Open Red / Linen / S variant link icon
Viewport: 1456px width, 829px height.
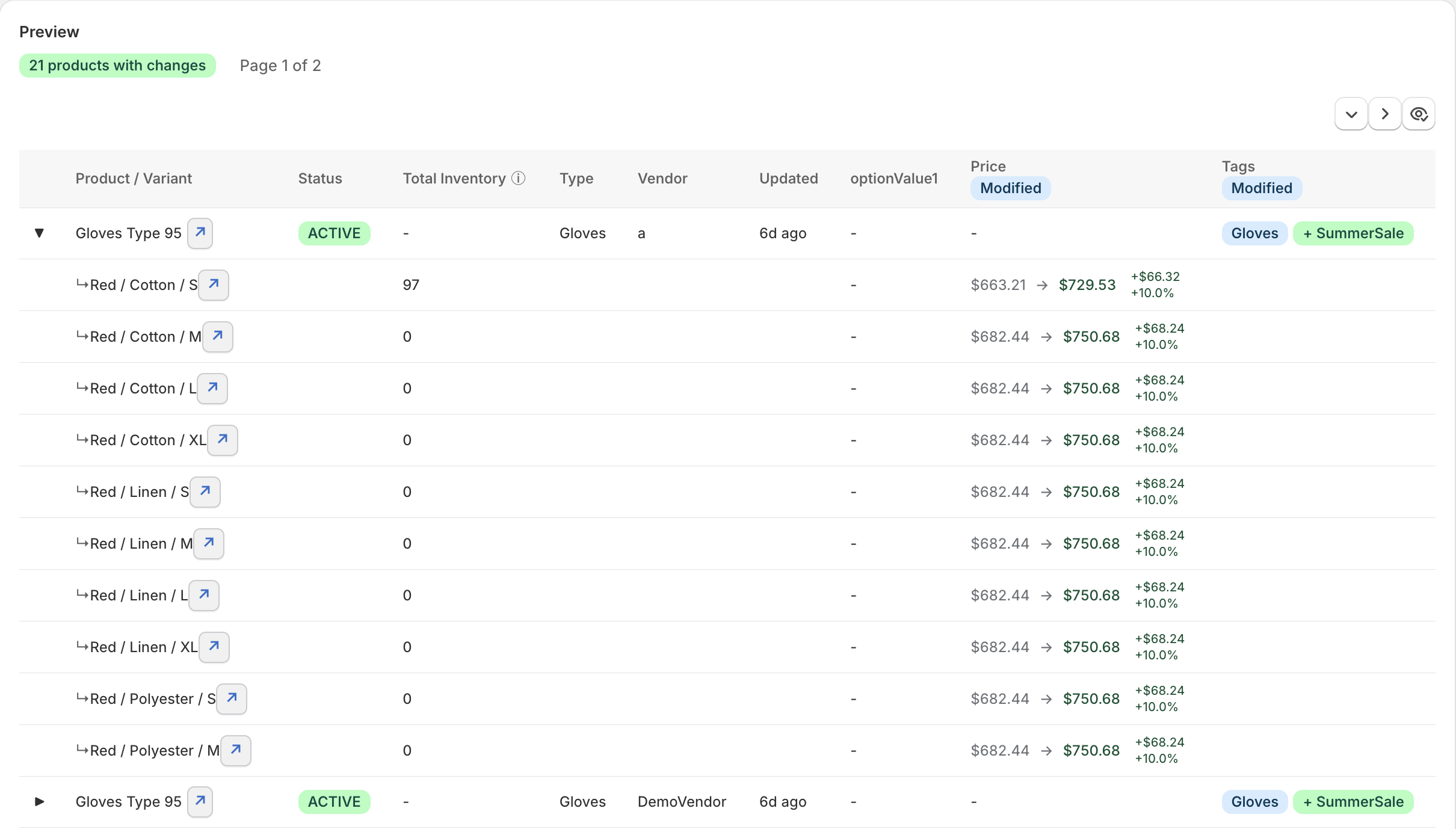pos(205,492)
